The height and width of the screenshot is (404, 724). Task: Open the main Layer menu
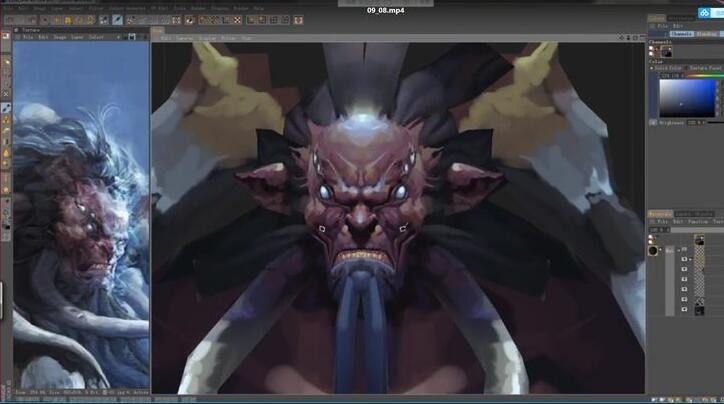(57, 8)
